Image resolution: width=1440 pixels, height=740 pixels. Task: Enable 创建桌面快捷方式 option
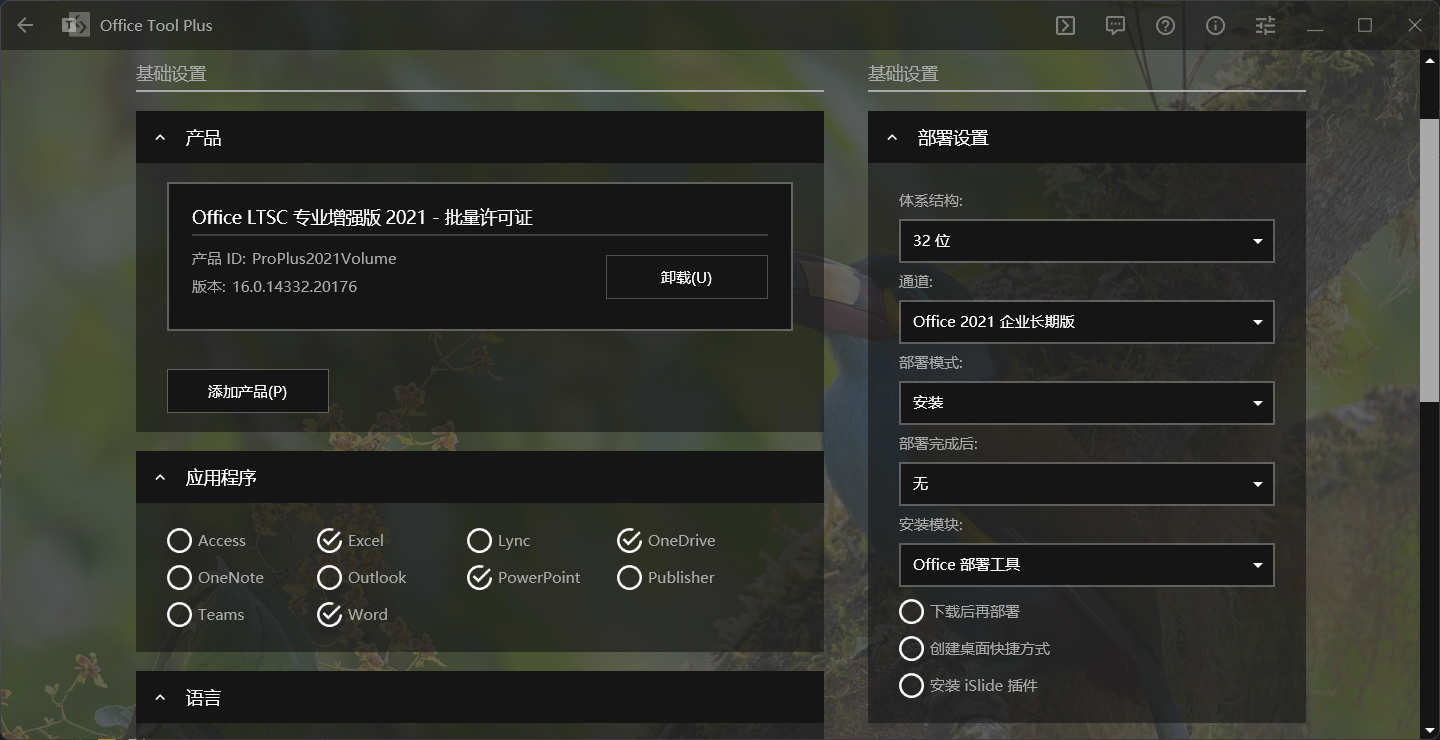point(974,648)
